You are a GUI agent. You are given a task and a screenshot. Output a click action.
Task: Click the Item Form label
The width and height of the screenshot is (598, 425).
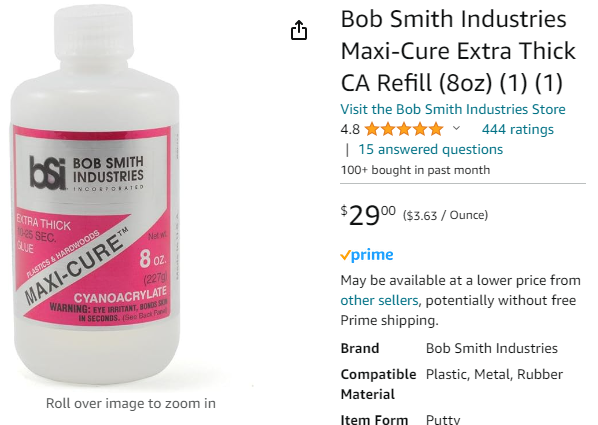(374, 419)
